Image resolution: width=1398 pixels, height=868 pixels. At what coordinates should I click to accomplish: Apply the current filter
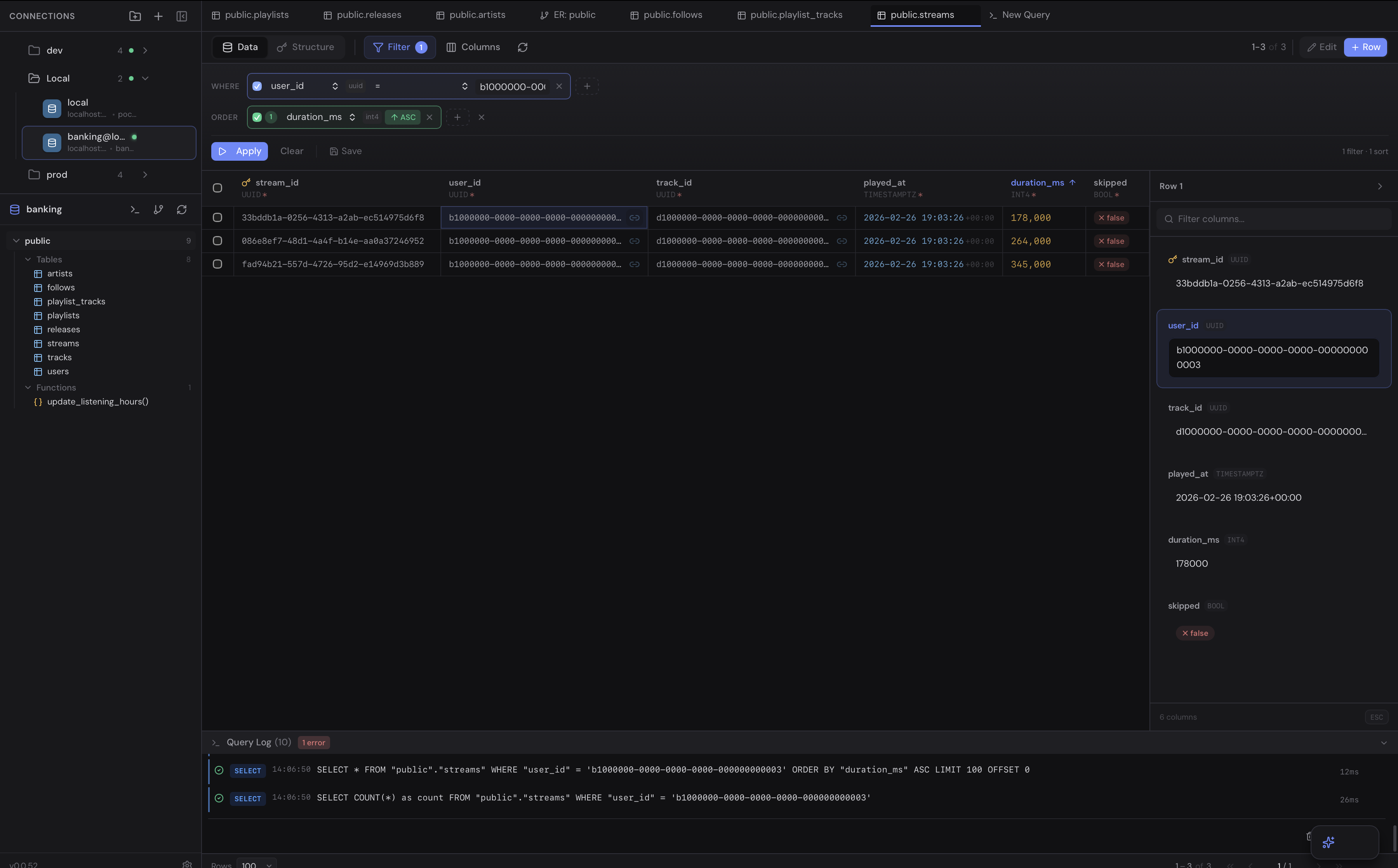(239, 151)
